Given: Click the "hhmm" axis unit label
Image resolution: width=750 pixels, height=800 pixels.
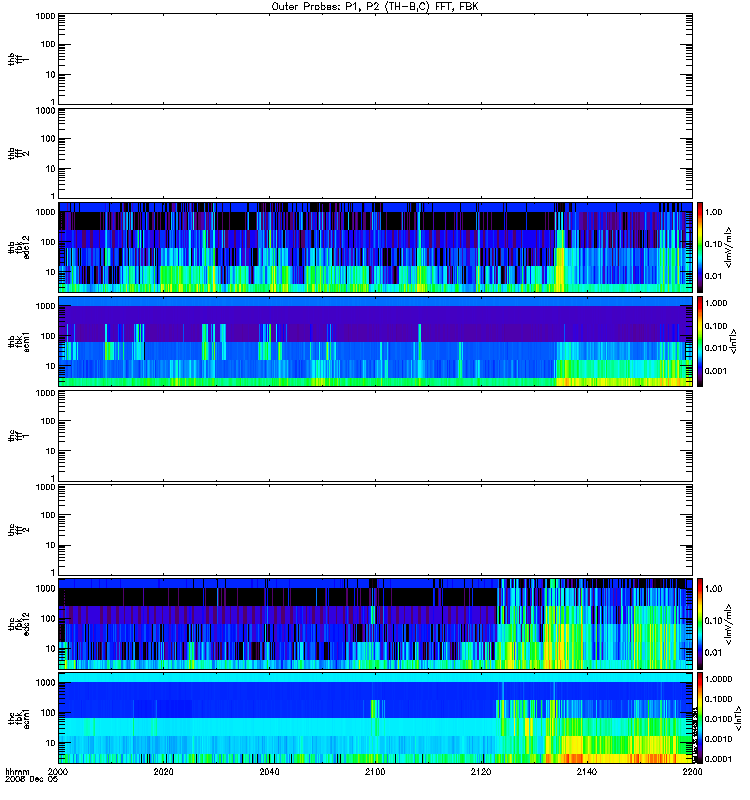Looking at the screenshot, I should (17, 772).
